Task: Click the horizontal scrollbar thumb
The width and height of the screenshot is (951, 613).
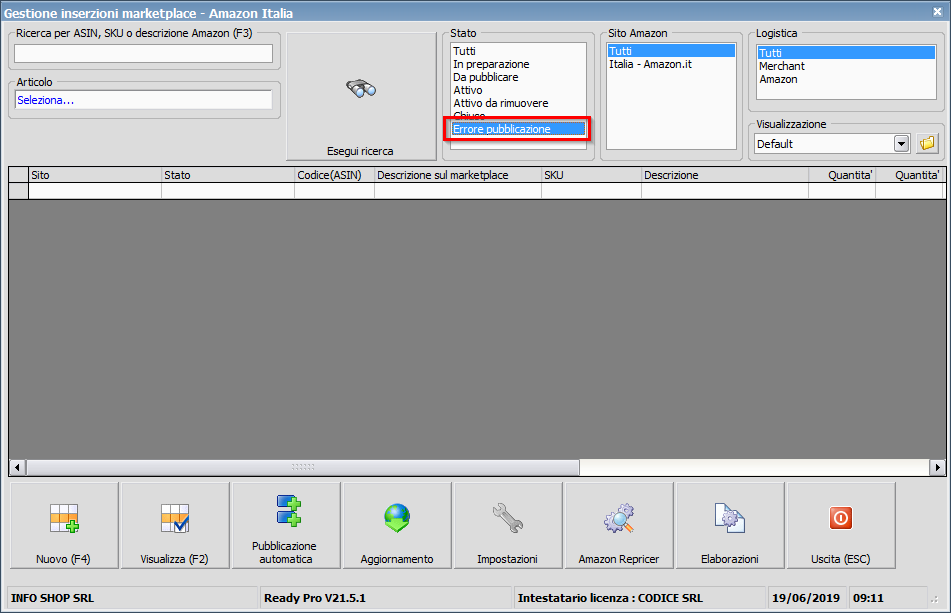Action: pyautogui.click(x=303, y=467)
